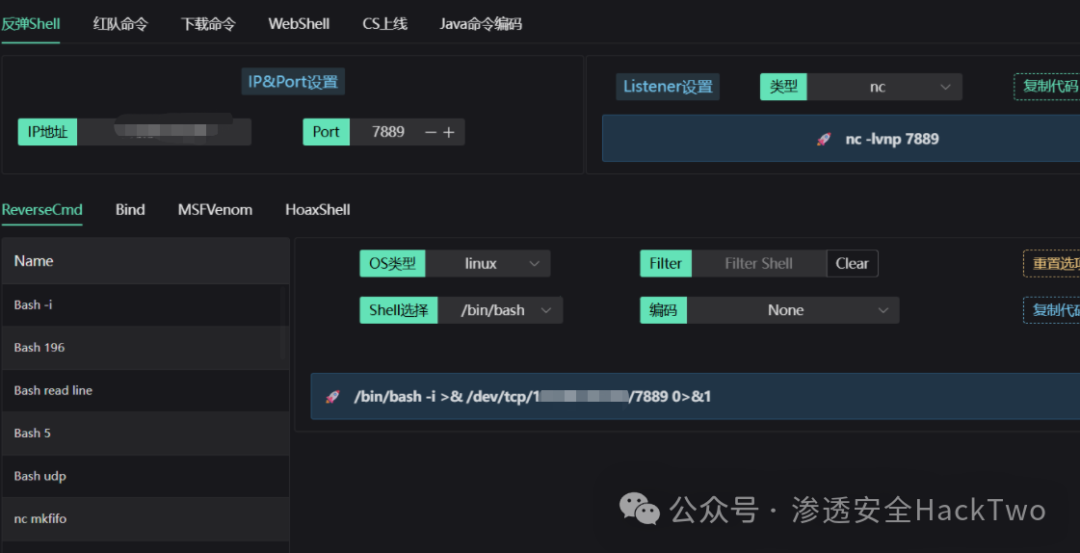Select Bash 5 in the Name list
The height and width of the screenshot is (553, 1080).
tap(145, 433)
